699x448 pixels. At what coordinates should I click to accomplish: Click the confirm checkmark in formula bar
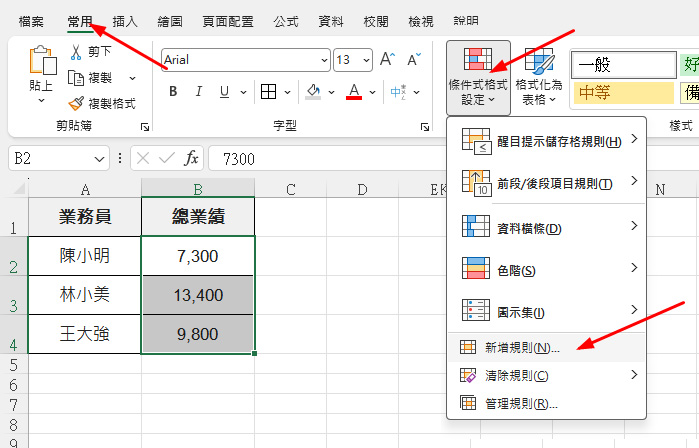[x=167, y=158]
